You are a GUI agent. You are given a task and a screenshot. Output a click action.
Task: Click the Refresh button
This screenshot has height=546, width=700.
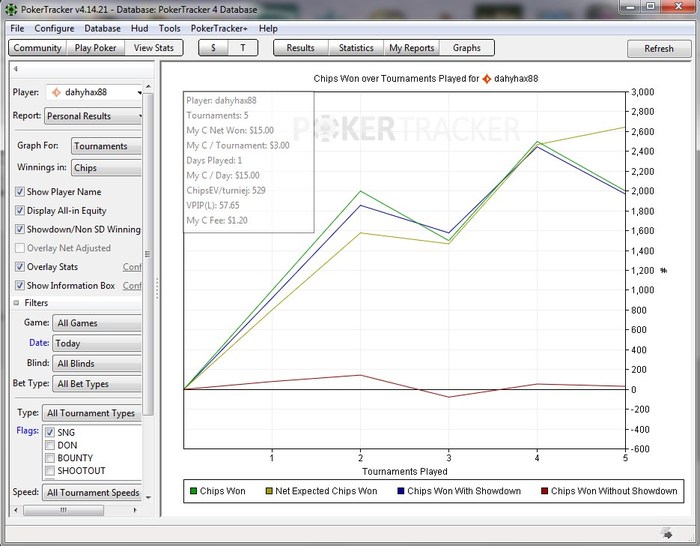[659, 49]
